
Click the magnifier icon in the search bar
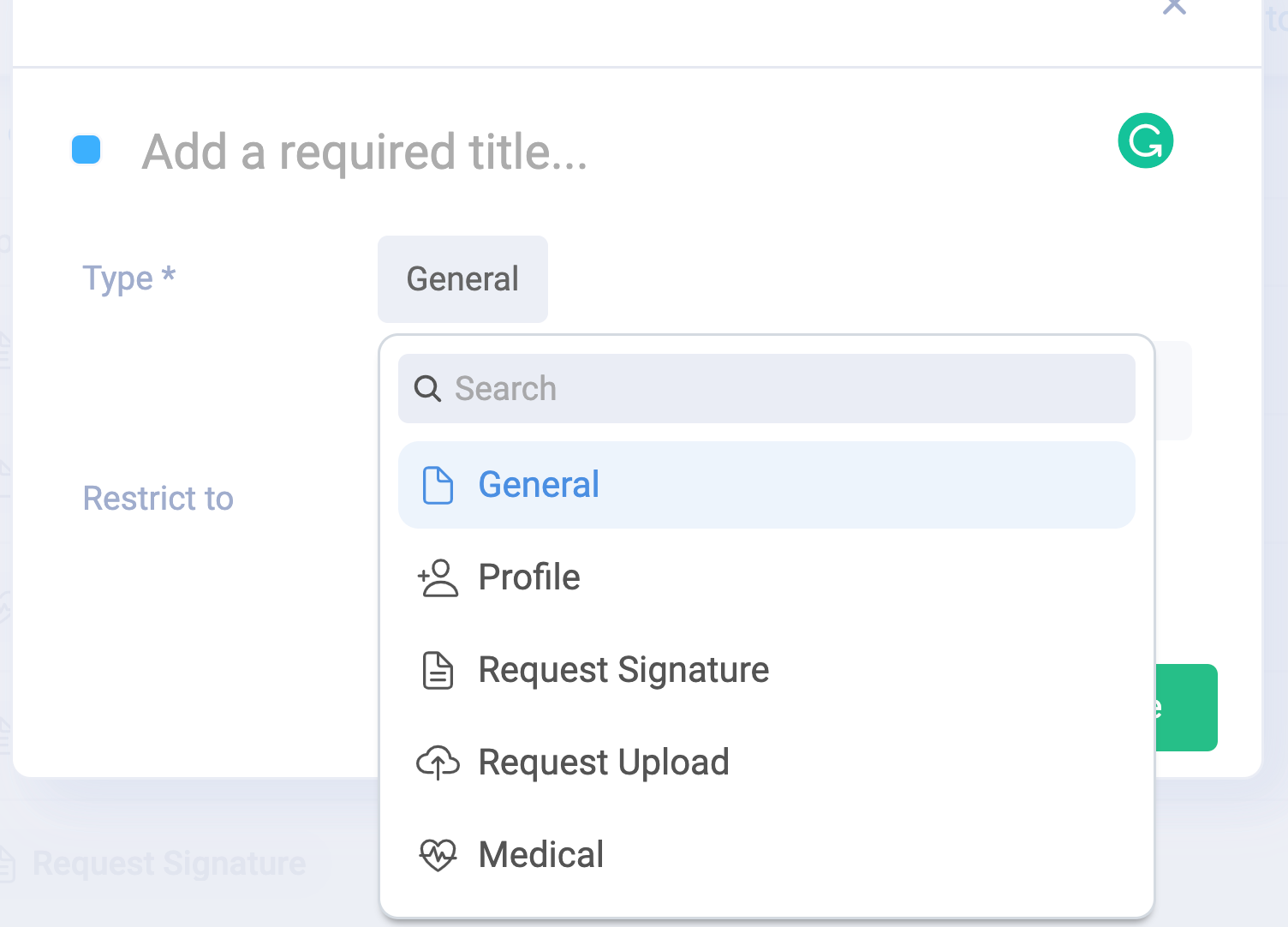[427, 388]
